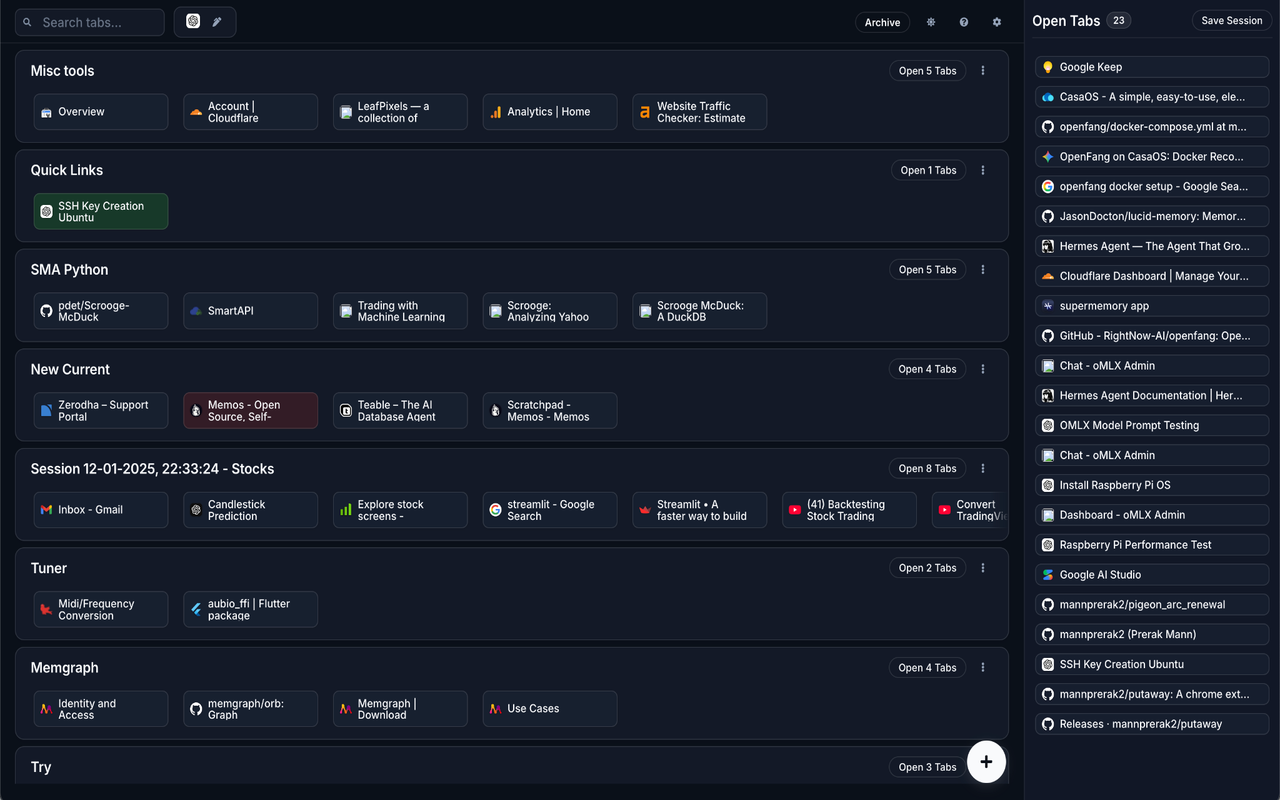Image resolution: width=1280 pixels, height=800 pixels.
Task: Open the Memos - Open Source red card
Action: click(251, 411)
